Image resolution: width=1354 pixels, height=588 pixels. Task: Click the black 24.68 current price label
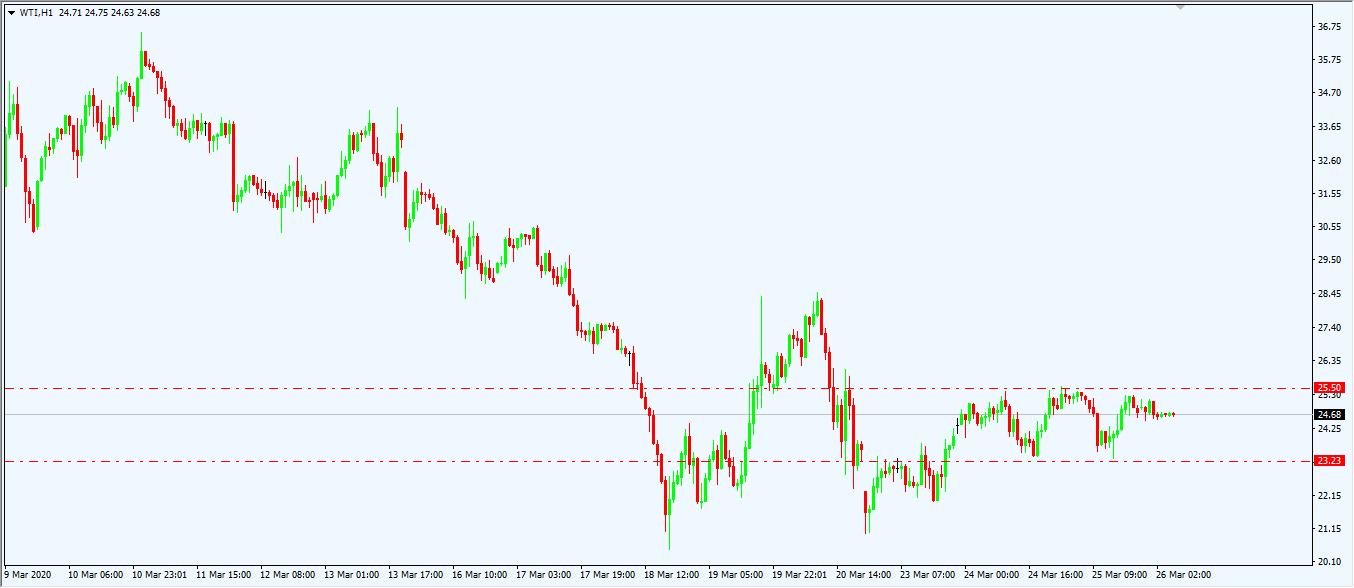point(1329,414)
